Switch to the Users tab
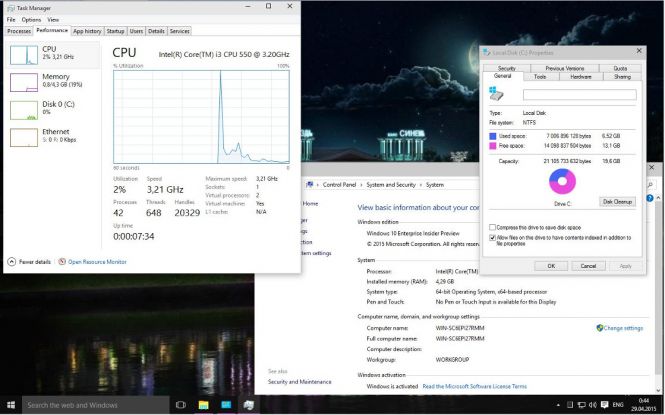Viewport: 665px width, 415px height. coord(136,31)
